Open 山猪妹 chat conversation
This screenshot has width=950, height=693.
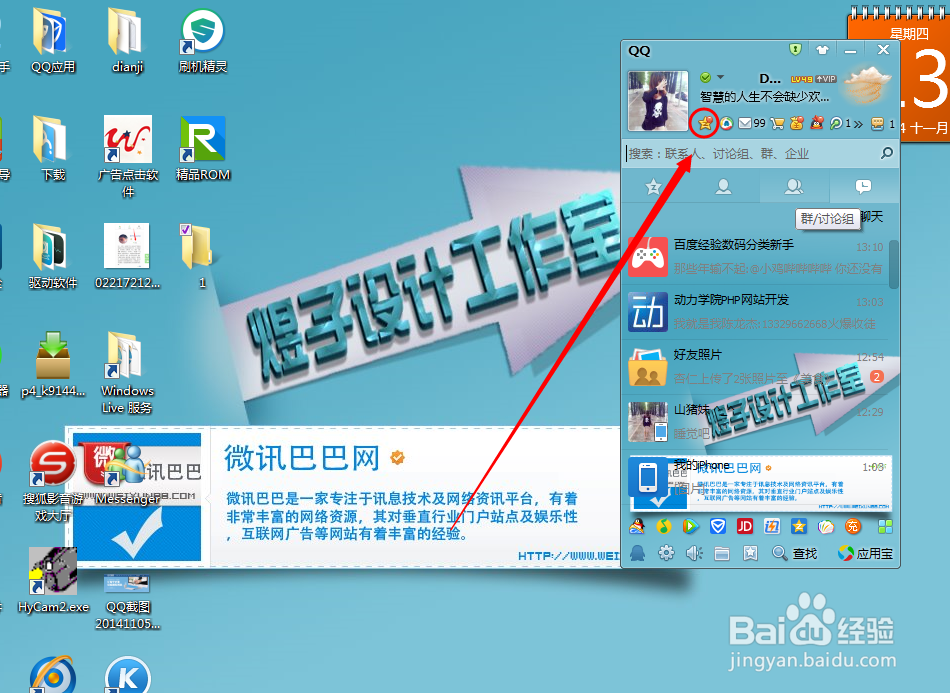tap(756, 422)
